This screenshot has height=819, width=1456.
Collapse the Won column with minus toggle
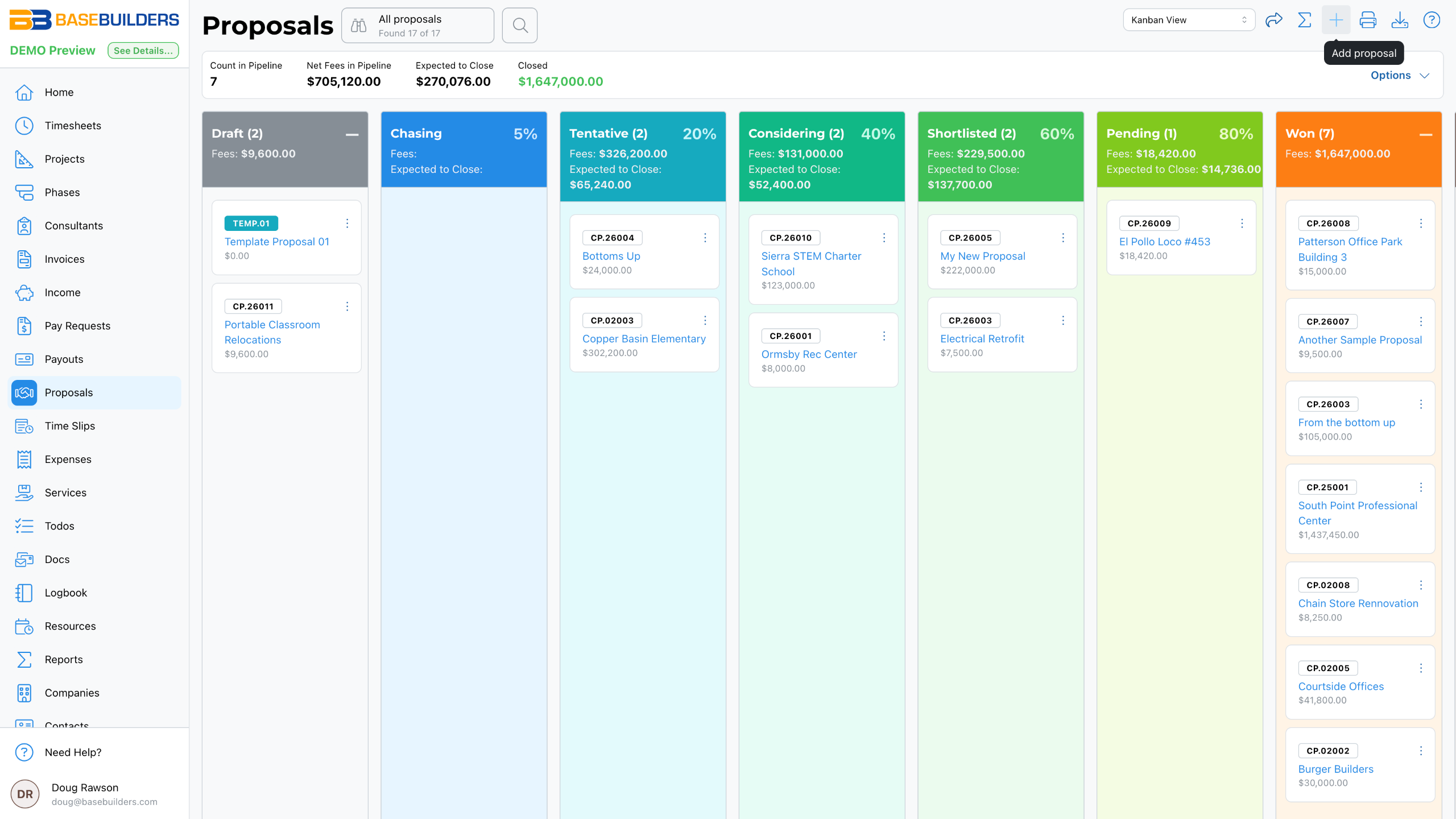(x=1425, y=135)
